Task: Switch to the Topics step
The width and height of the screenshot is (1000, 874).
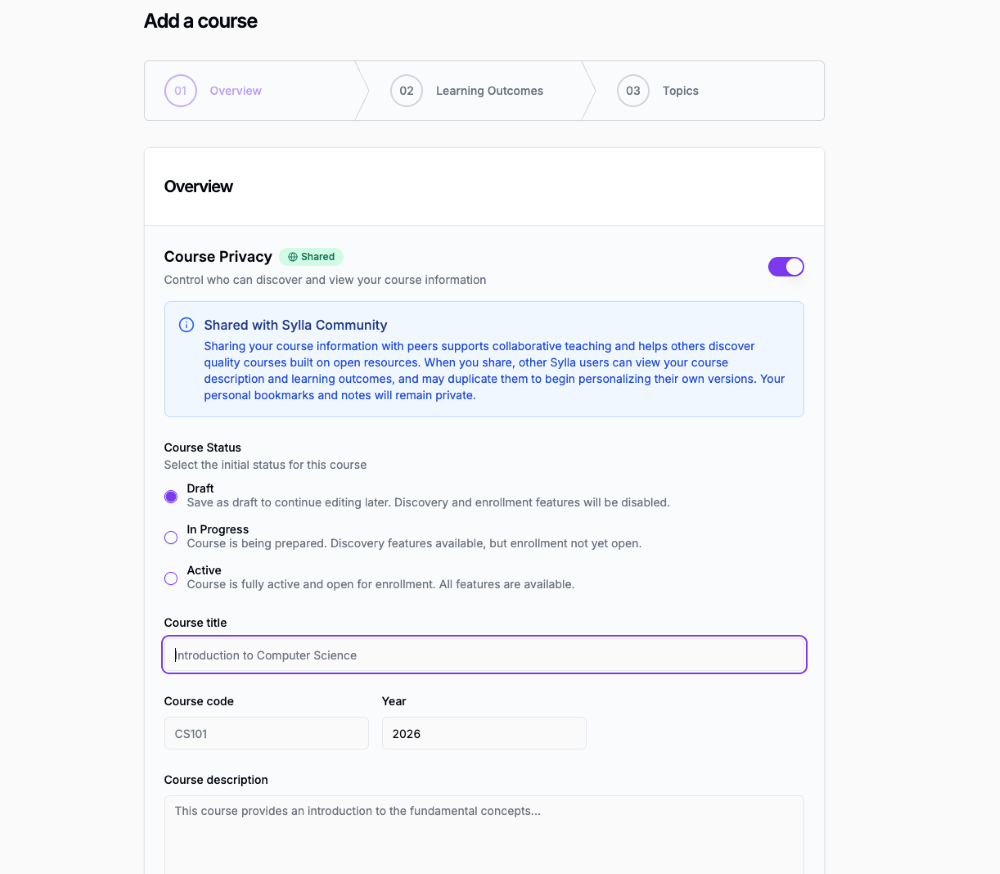Action: pos(680,90)
